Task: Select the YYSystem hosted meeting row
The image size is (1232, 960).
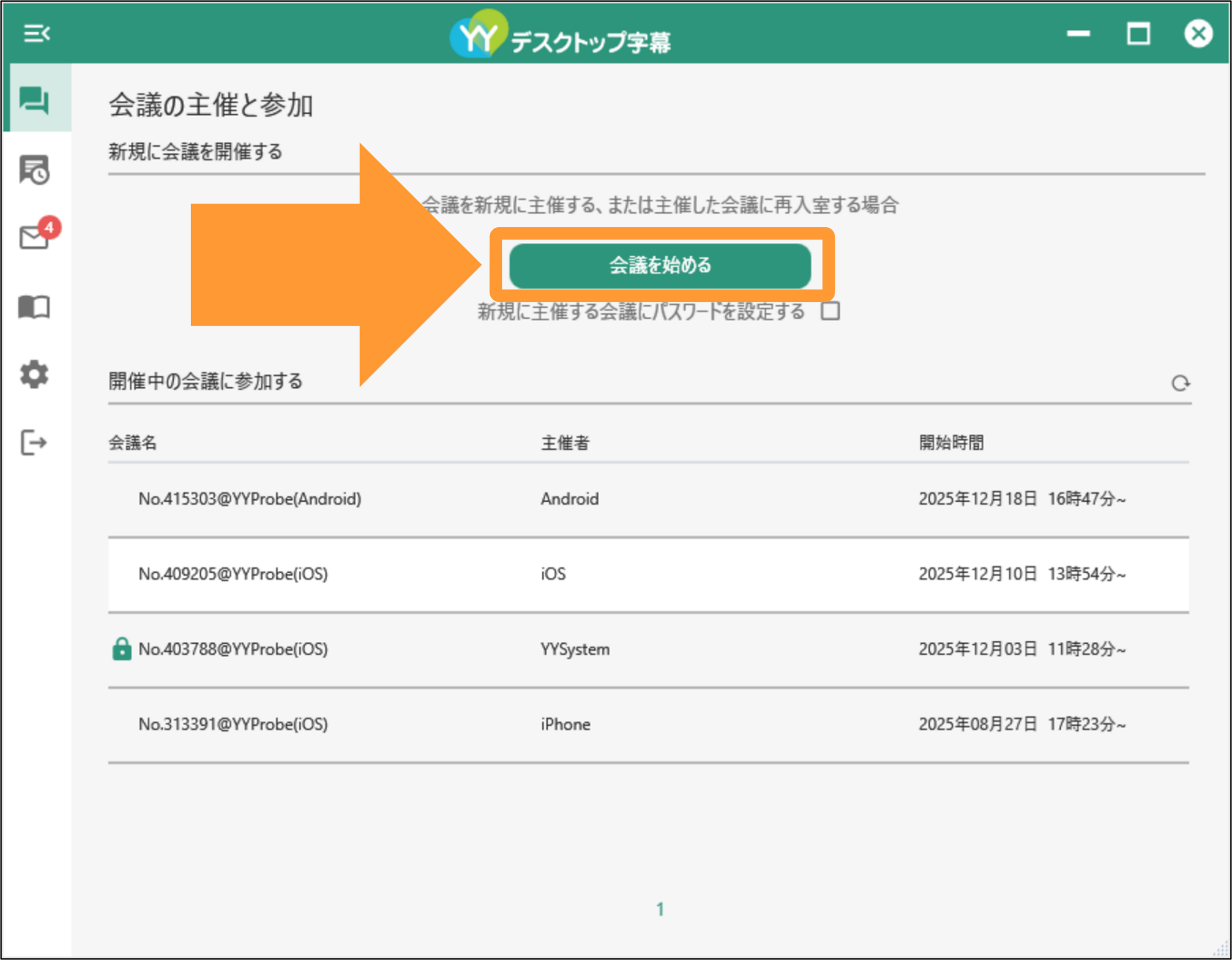Action: pos(649,649)
